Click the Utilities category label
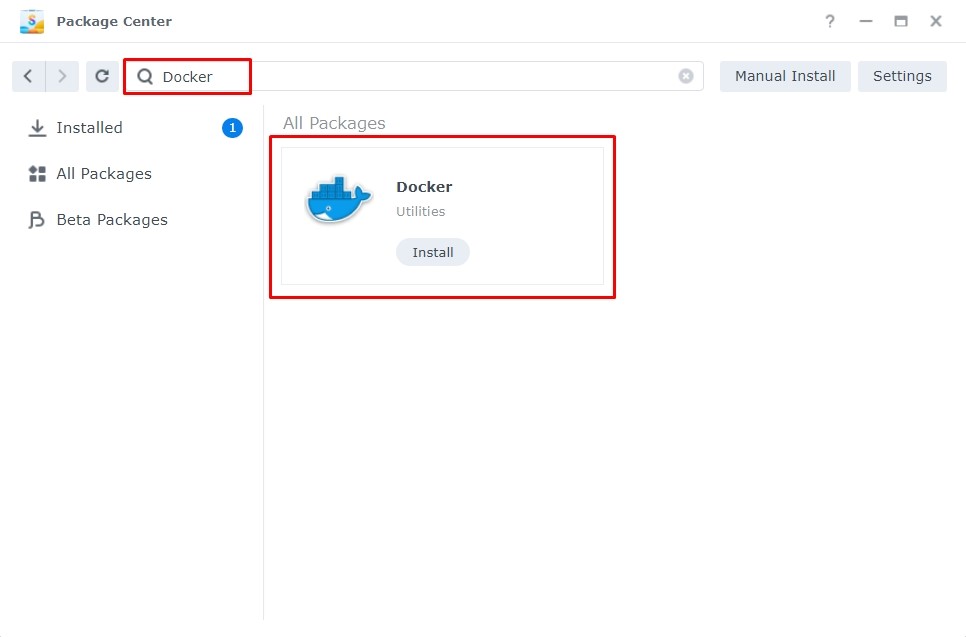The height and width of the screenshot is (637, 966). 421,211
